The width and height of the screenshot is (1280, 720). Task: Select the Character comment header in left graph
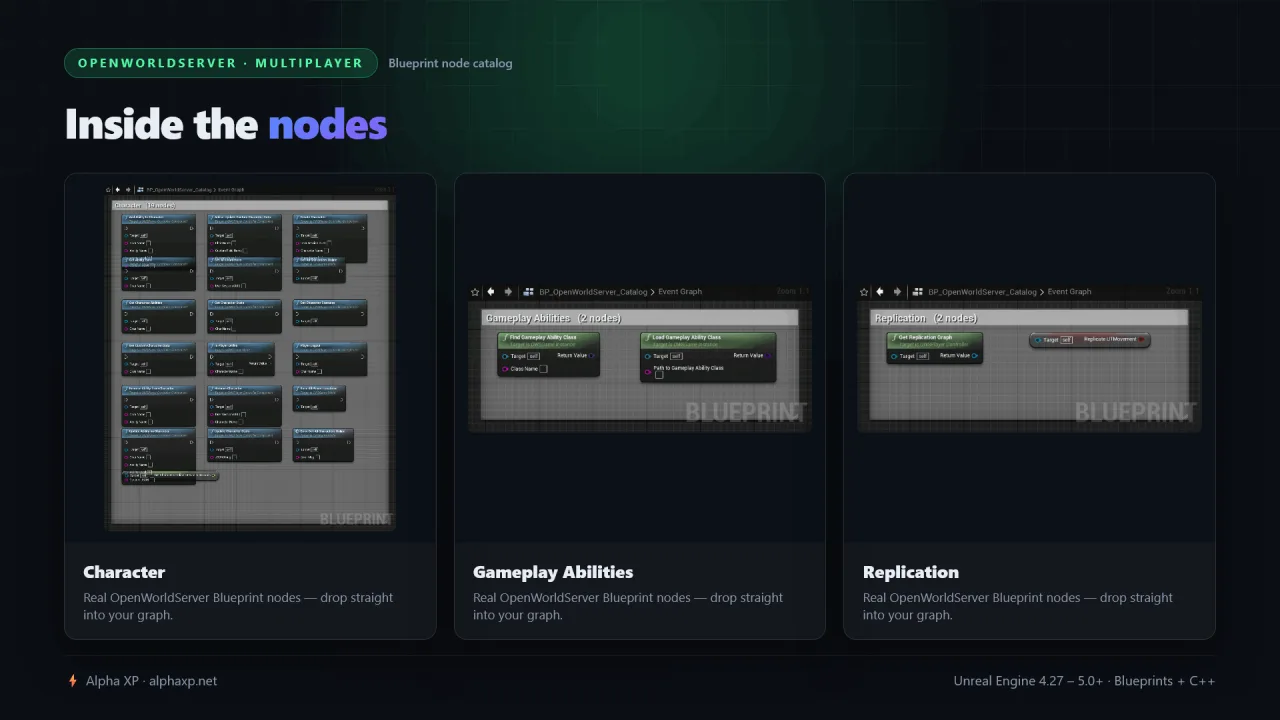pyautogui.click(x=250, y=205)
